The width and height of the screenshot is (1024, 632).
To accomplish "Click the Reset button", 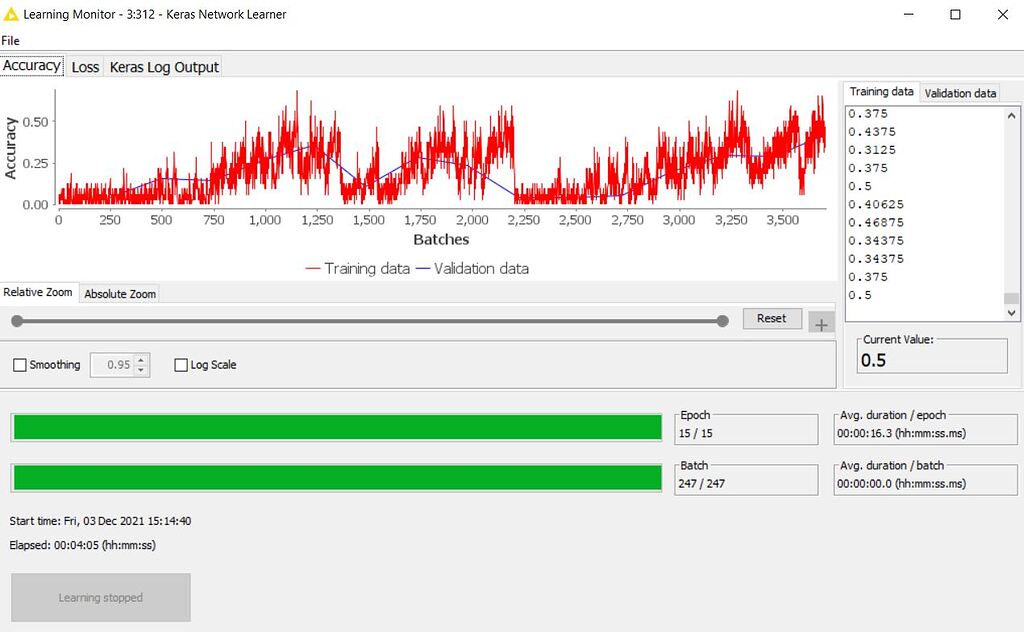I will click(x=771, y=318).
